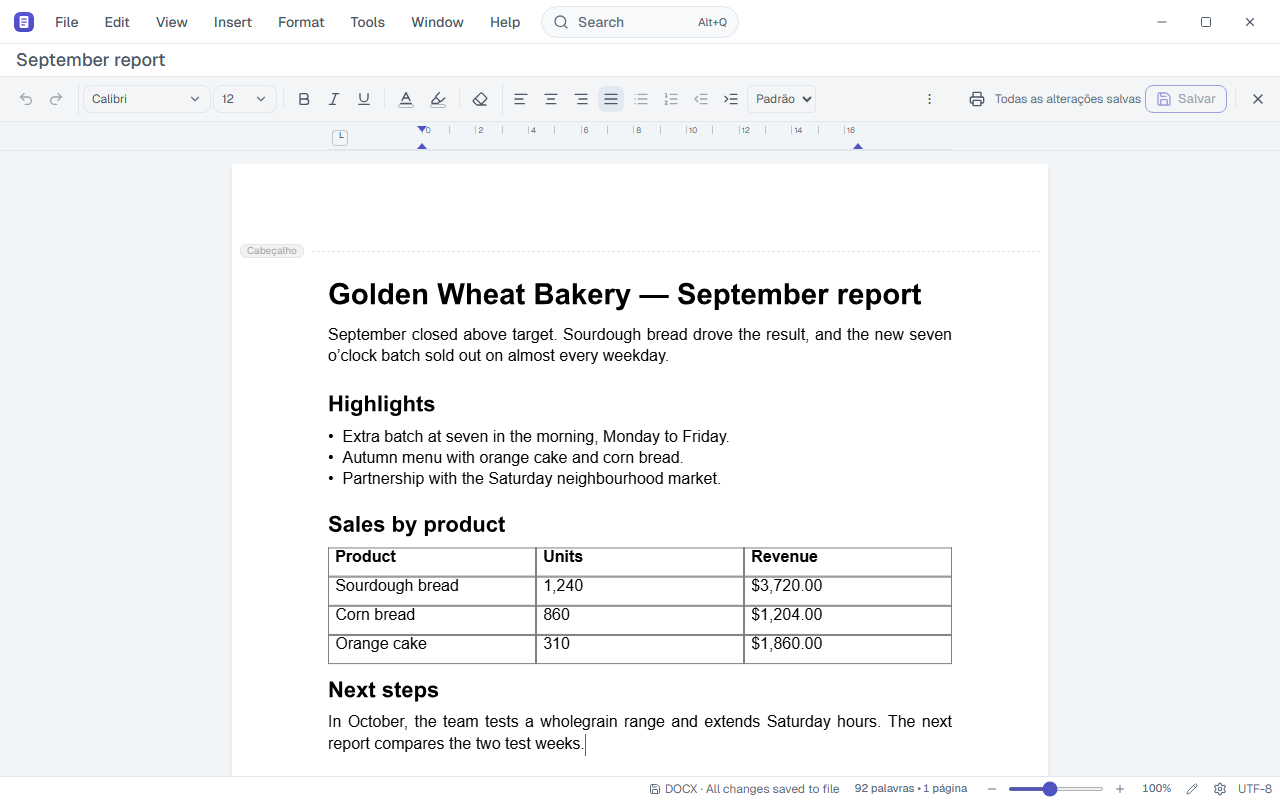Open the font size 12 dropdown
This screenshot has height=800, width=1280.
click(x=245, y=99)
